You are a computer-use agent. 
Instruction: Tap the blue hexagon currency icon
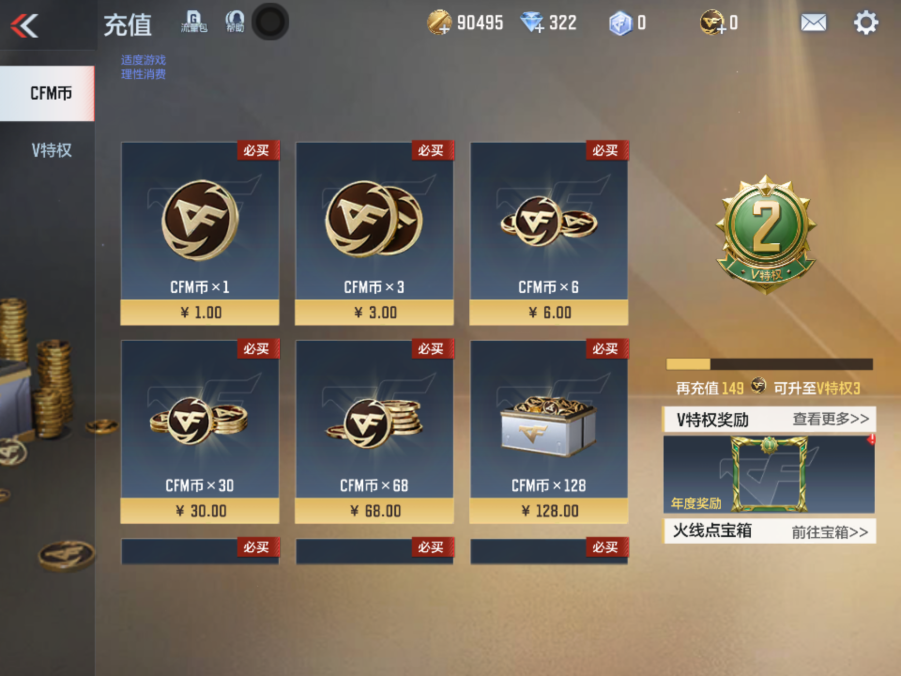(x=620, y=24)
